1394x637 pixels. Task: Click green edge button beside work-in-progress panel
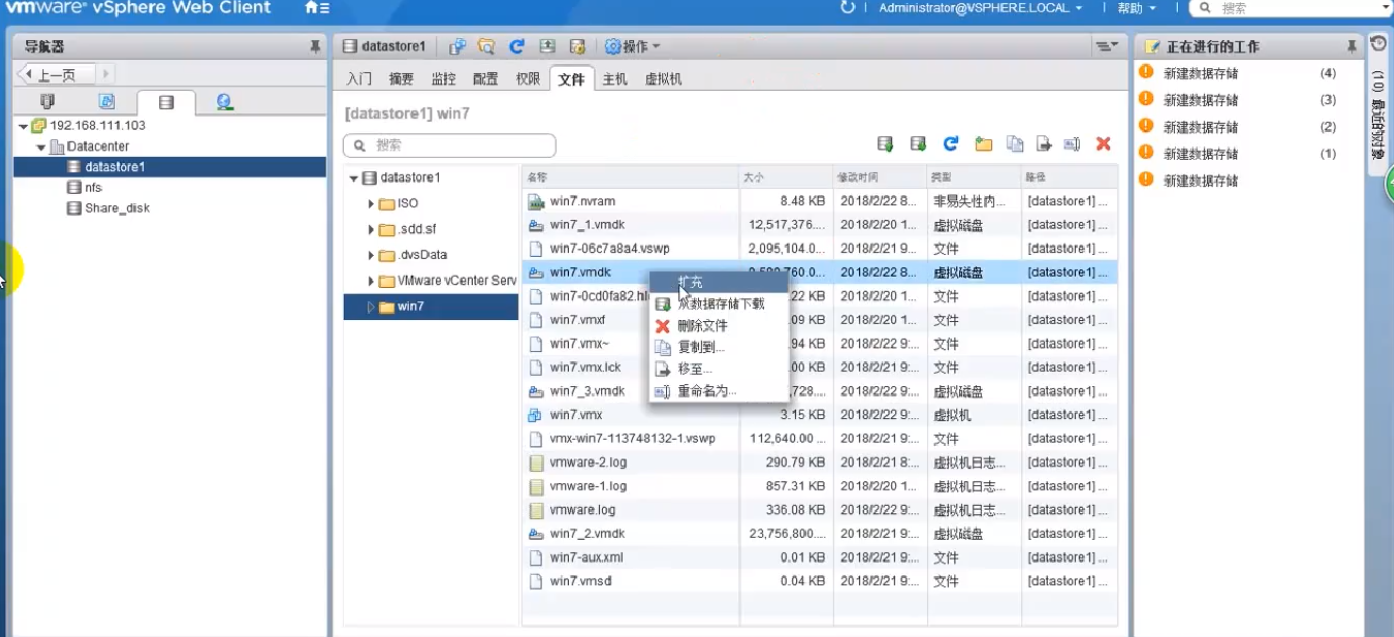1389,184
